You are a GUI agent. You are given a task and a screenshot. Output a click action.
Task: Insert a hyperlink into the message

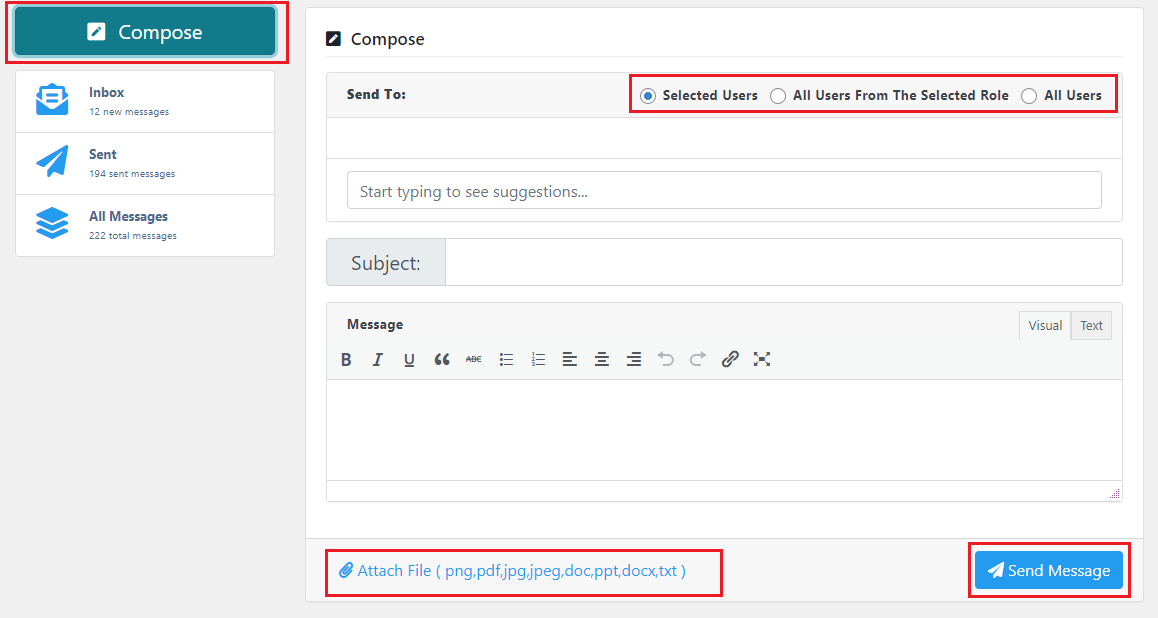point(730,359)
